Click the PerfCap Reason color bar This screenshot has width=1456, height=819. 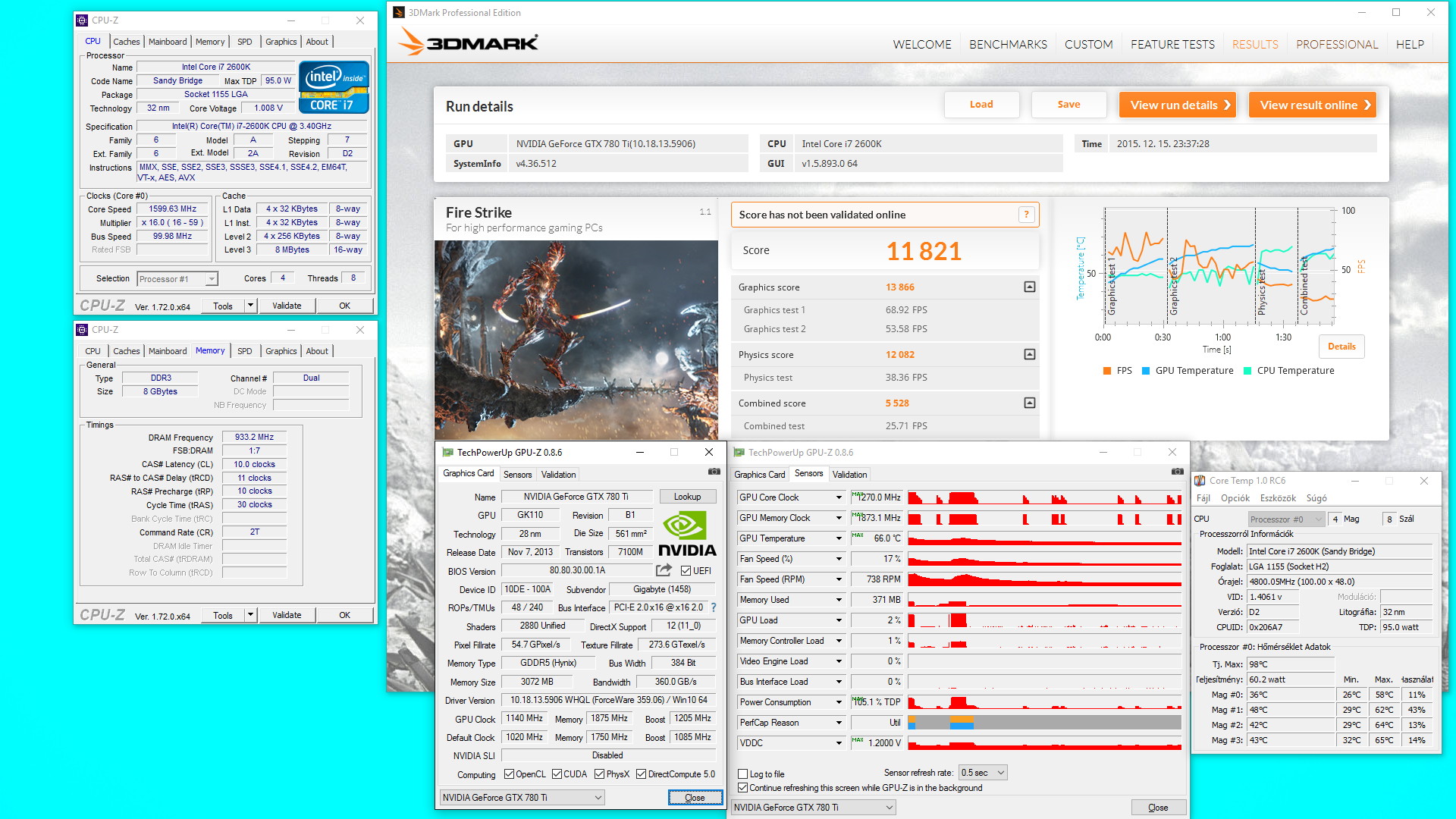click(1044, 723)
